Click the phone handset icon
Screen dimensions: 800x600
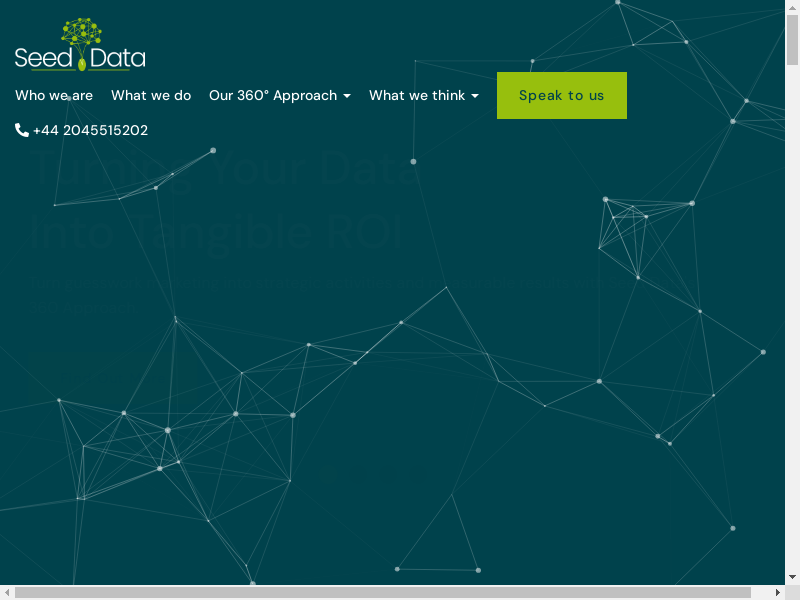22,130
